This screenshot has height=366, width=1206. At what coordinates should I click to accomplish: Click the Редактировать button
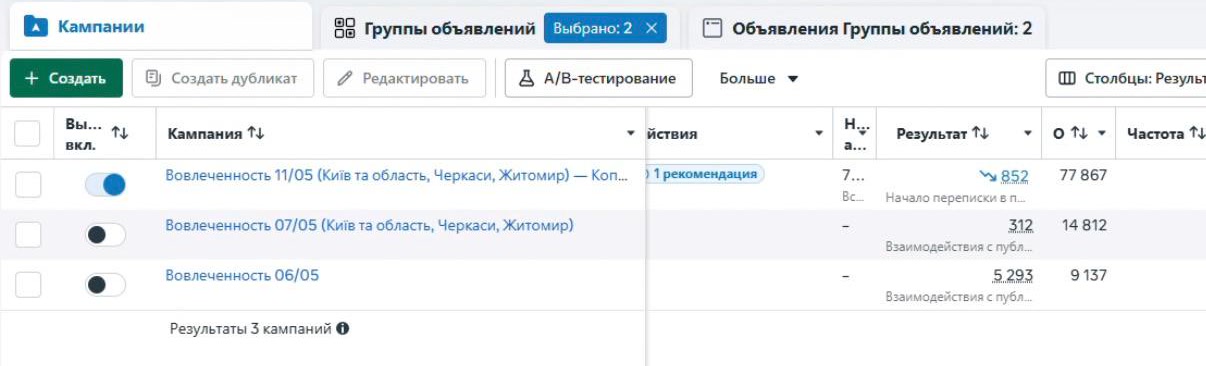click(x=404, y=78)
